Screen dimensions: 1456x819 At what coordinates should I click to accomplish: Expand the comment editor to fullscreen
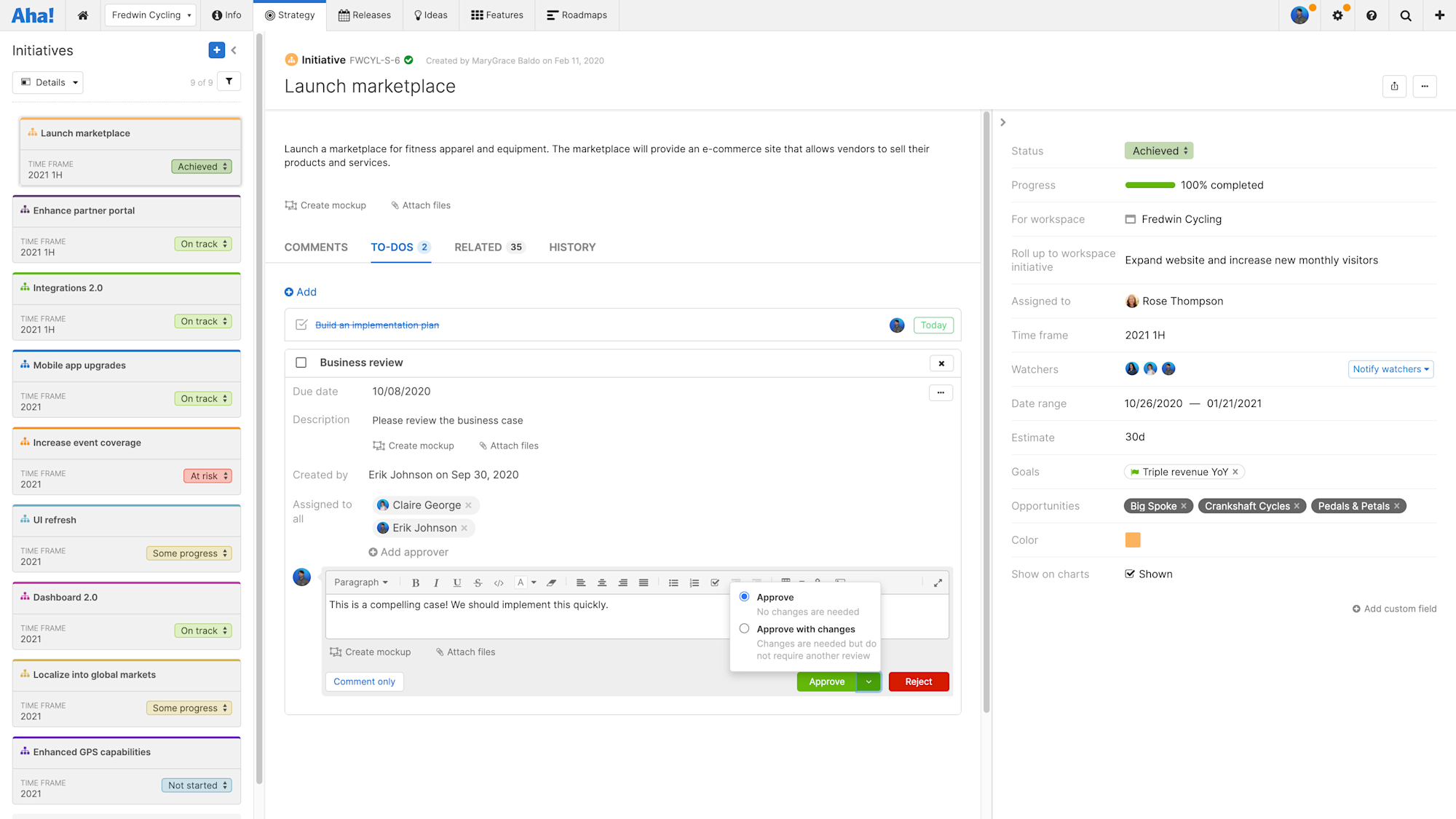[x=938, y=582]
